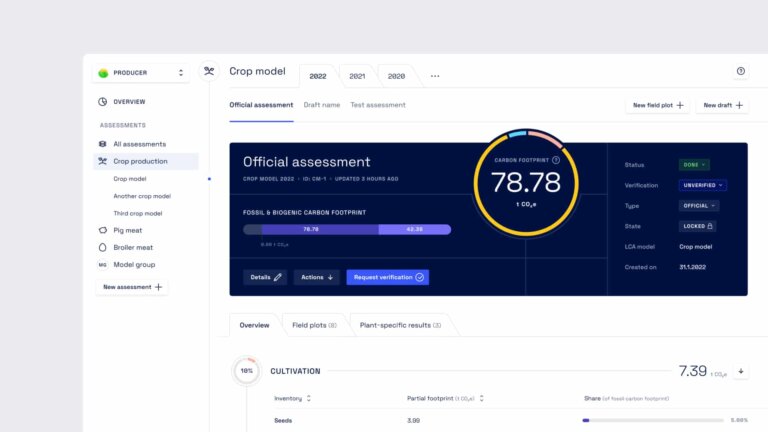Image resolution: width=768 pixels, height=432 pixels.
Task: Open the Field plots tab
Action: [314, 325]
